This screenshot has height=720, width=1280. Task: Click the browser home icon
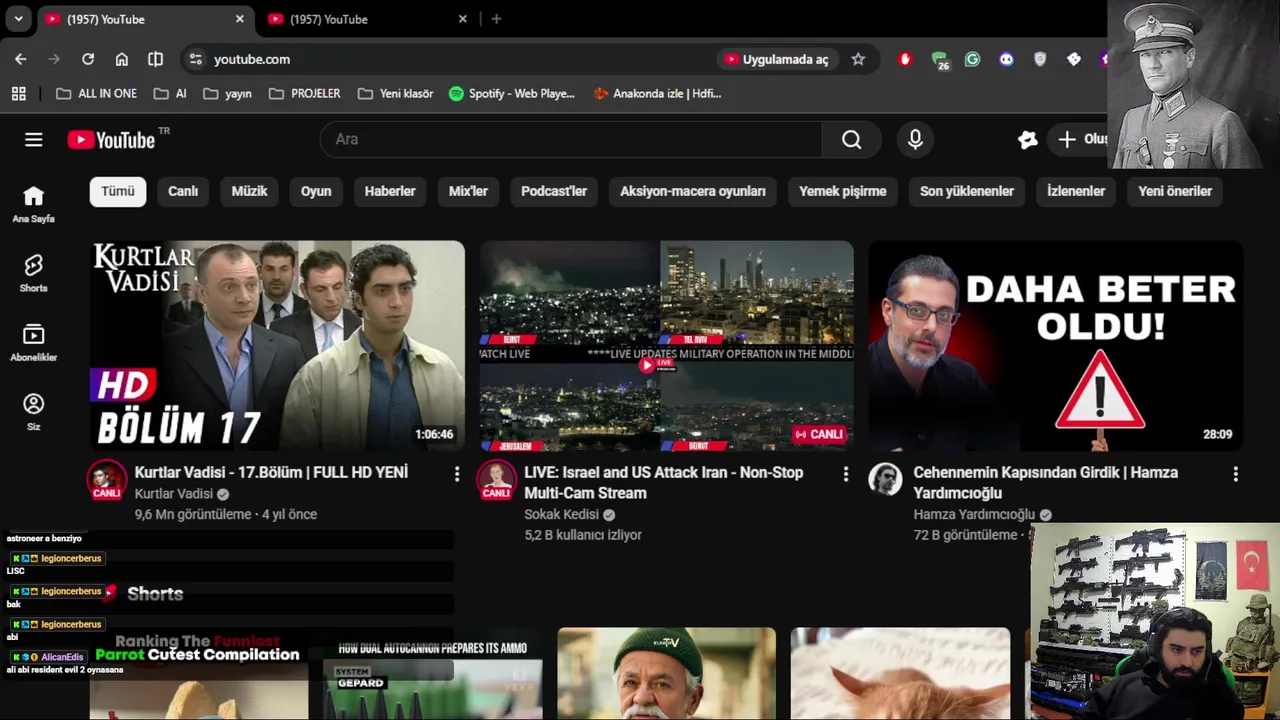point(122,59)
